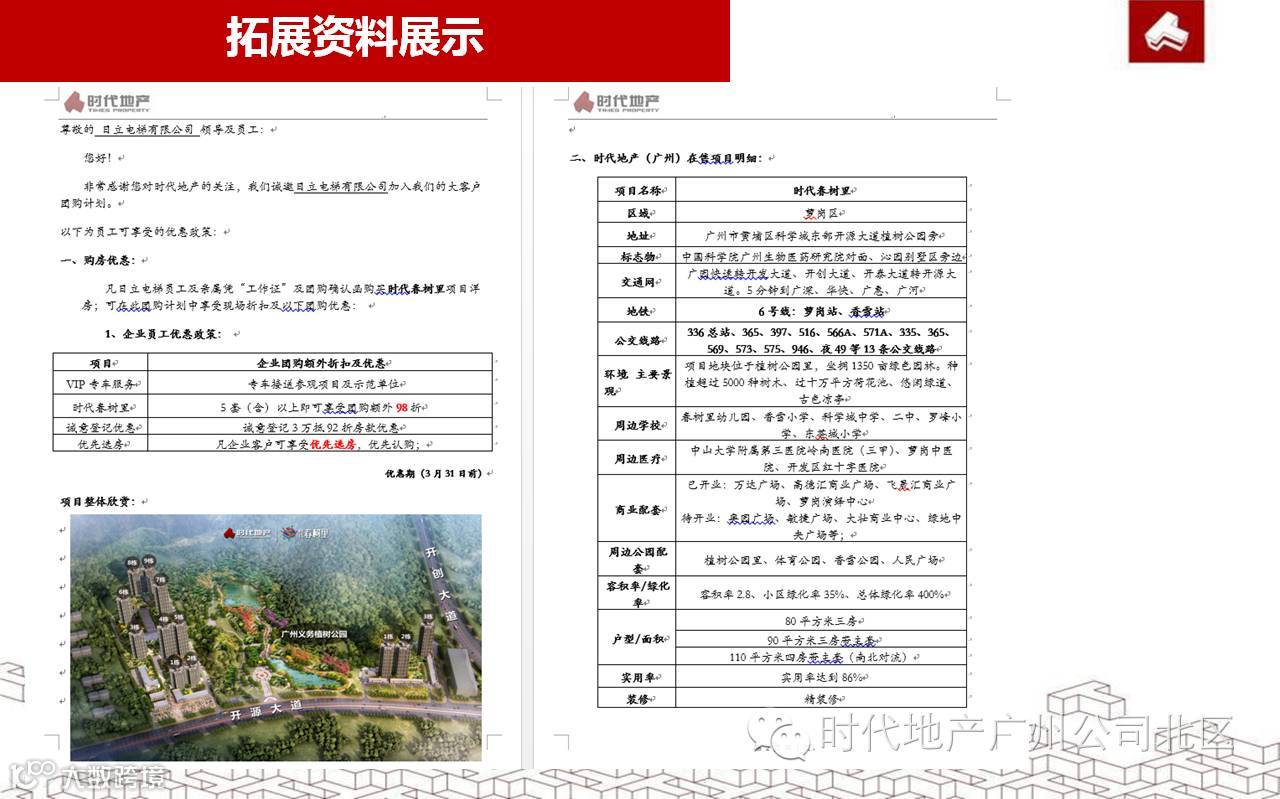Select the '实用率' label cell
Viewport: 1280px width, 799px height.
[637, 677]
